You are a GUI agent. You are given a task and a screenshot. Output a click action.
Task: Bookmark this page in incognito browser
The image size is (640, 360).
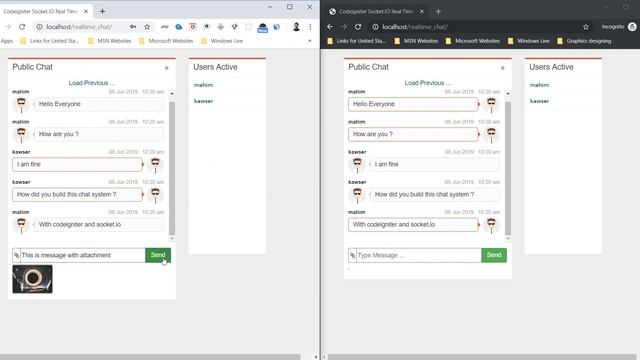click(x=586, y=27)
